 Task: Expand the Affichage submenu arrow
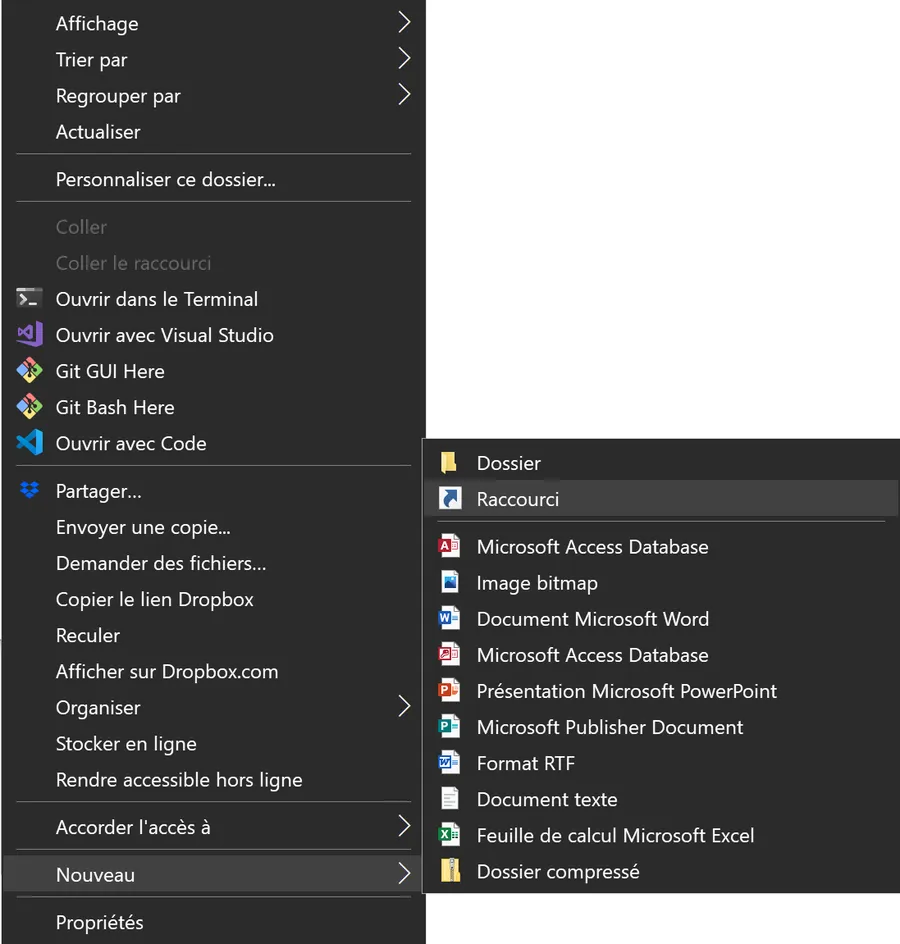pos(404,23)
